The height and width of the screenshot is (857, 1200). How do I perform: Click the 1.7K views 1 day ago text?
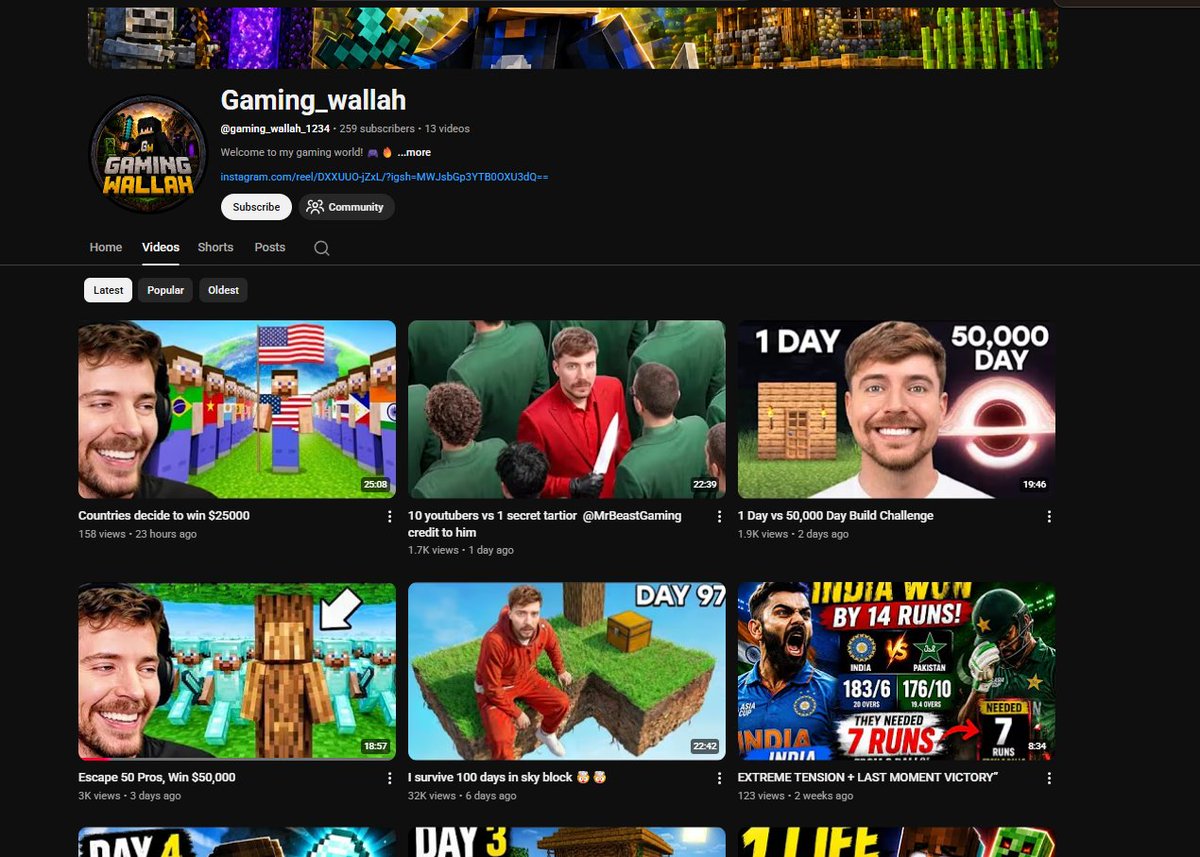tap(461, 550)
